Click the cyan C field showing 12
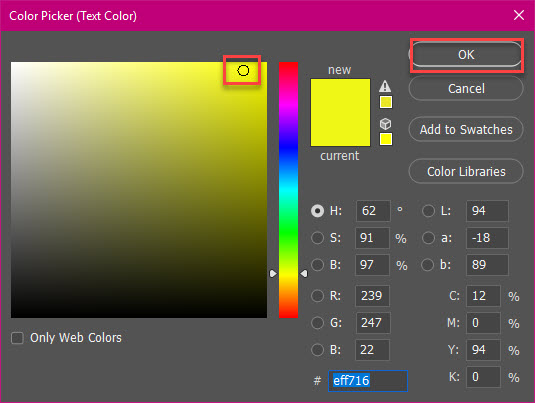The image size is (535, 403). pyautogui.click(x=483, y=296)
